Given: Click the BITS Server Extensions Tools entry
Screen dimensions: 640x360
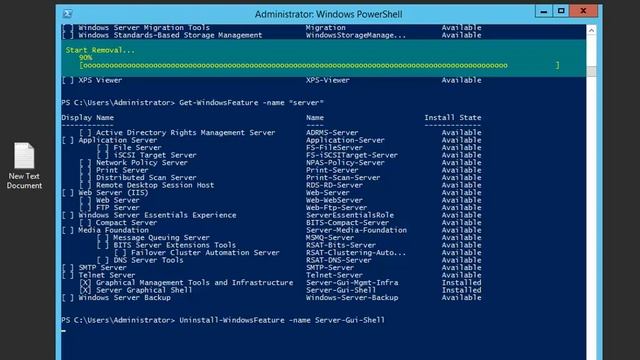Looking at the screenshot, I should point(175,245).
